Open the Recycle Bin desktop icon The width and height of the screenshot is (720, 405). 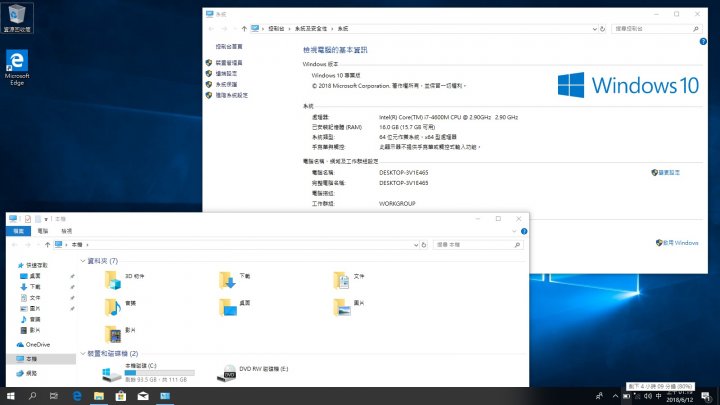click(17, 18)
